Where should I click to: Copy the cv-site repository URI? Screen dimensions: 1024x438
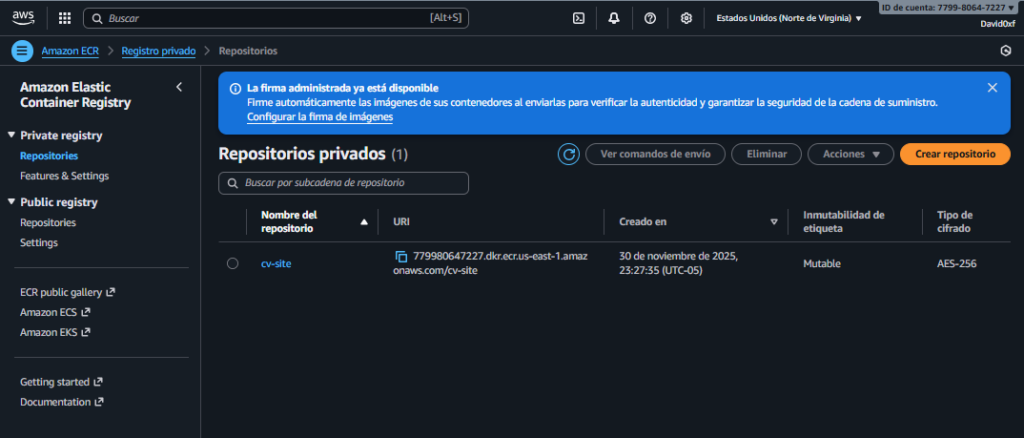click(x=402, y=257)
